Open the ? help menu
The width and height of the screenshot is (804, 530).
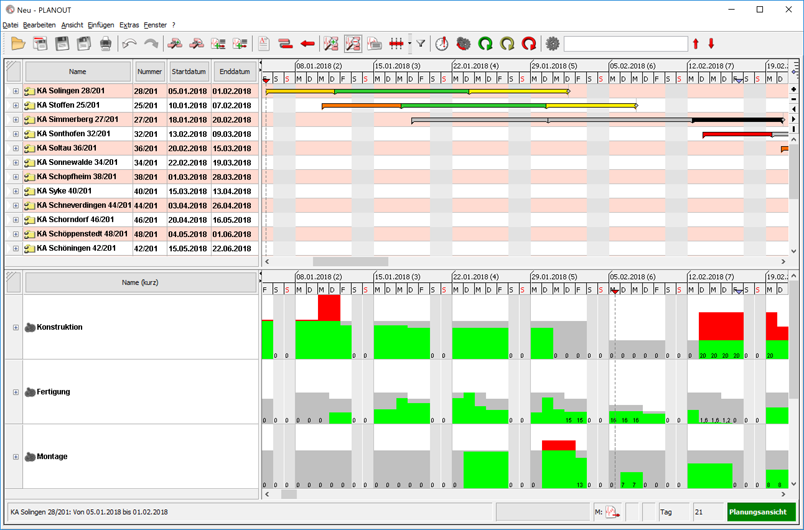click(174, 25)
